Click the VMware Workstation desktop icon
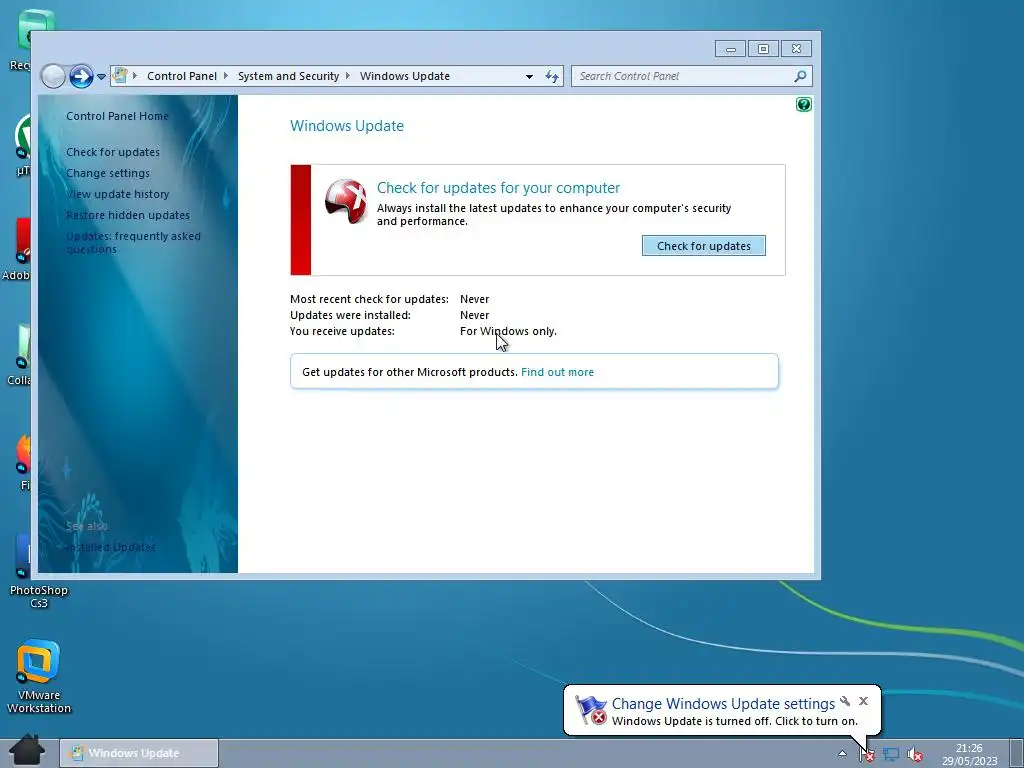This screenshot has height=768, width=1024. tap(39, 677)
